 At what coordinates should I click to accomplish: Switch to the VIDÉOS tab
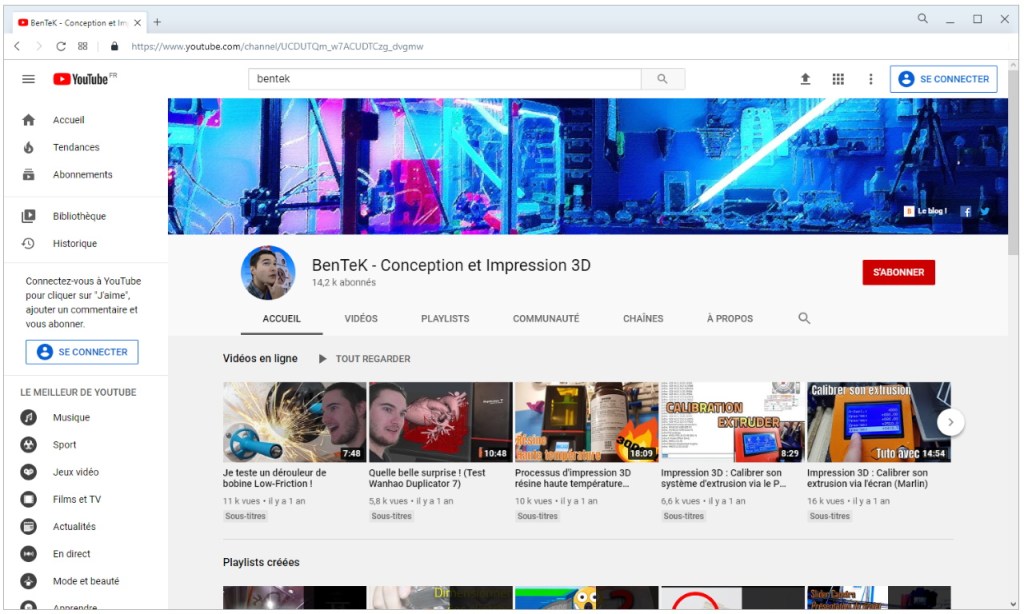(361, 318)
